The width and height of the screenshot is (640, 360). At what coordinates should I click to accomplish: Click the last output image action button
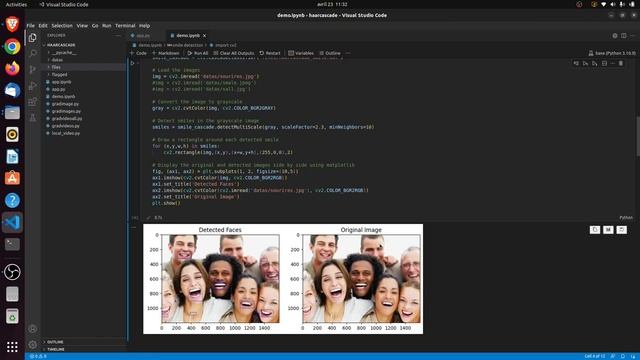coord(622,230)
